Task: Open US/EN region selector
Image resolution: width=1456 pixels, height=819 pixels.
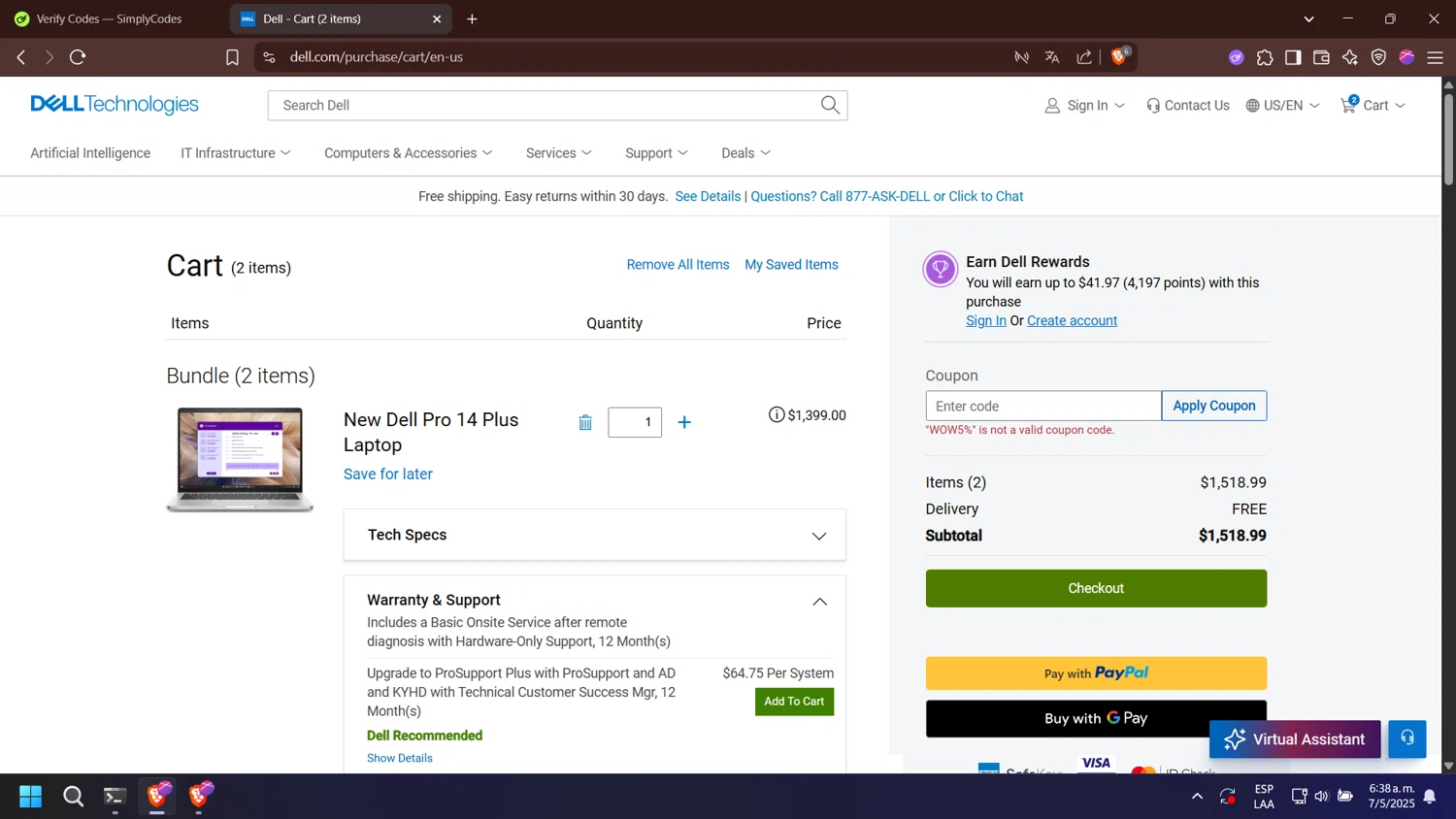Action: coord(1282,105)
